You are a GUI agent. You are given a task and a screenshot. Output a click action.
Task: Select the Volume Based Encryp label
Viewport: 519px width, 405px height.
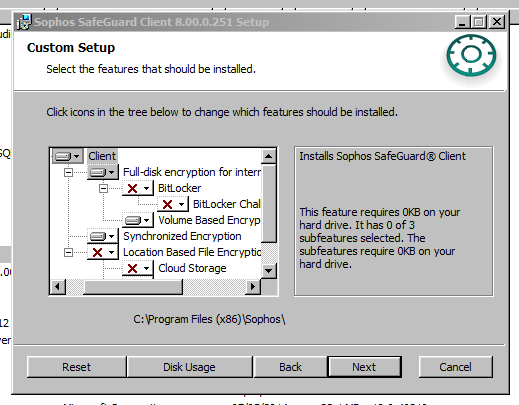(x=209, y=220)
